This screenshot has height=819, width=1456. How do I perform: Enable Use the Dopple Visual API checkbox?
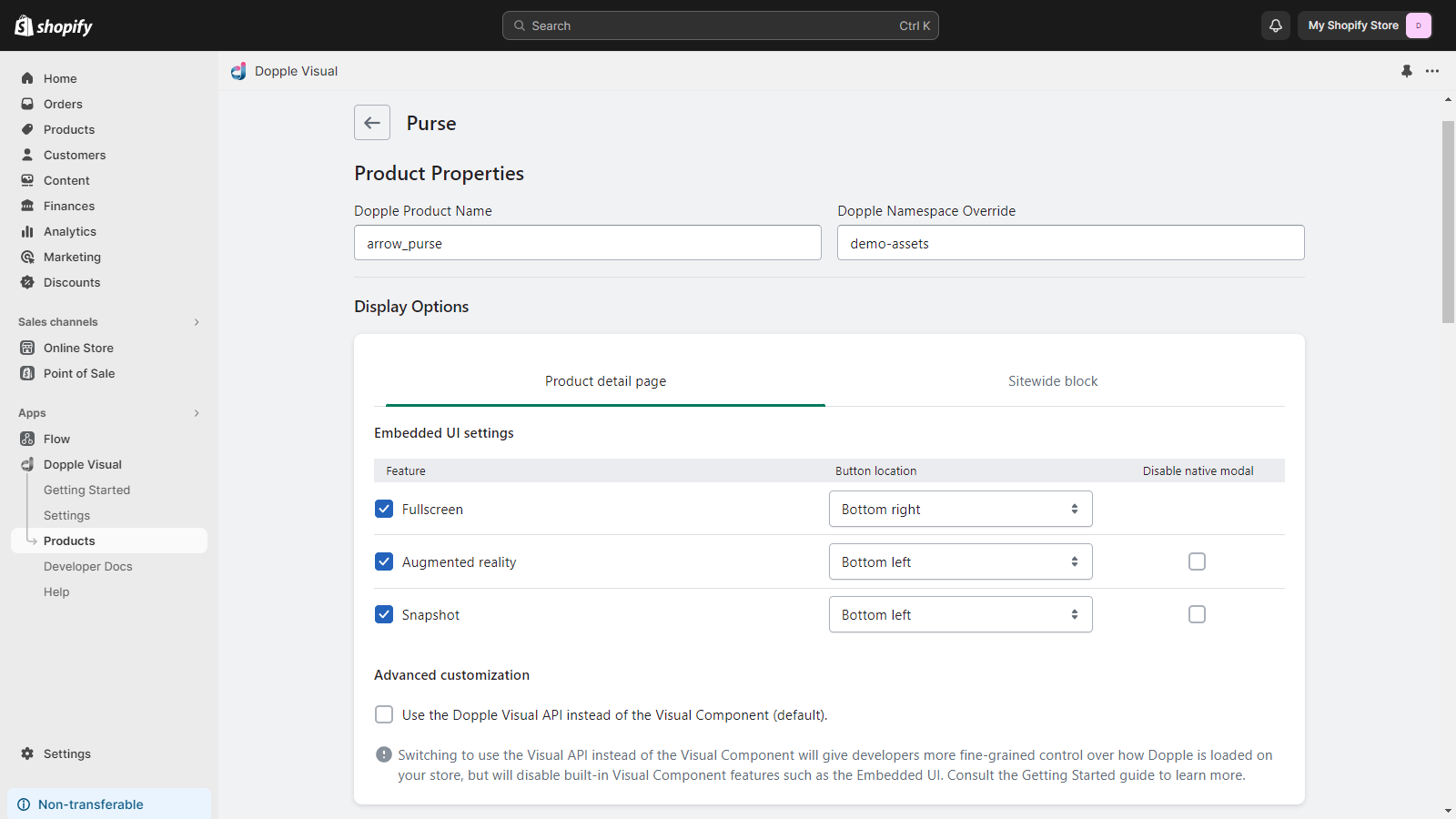point(384,714)
